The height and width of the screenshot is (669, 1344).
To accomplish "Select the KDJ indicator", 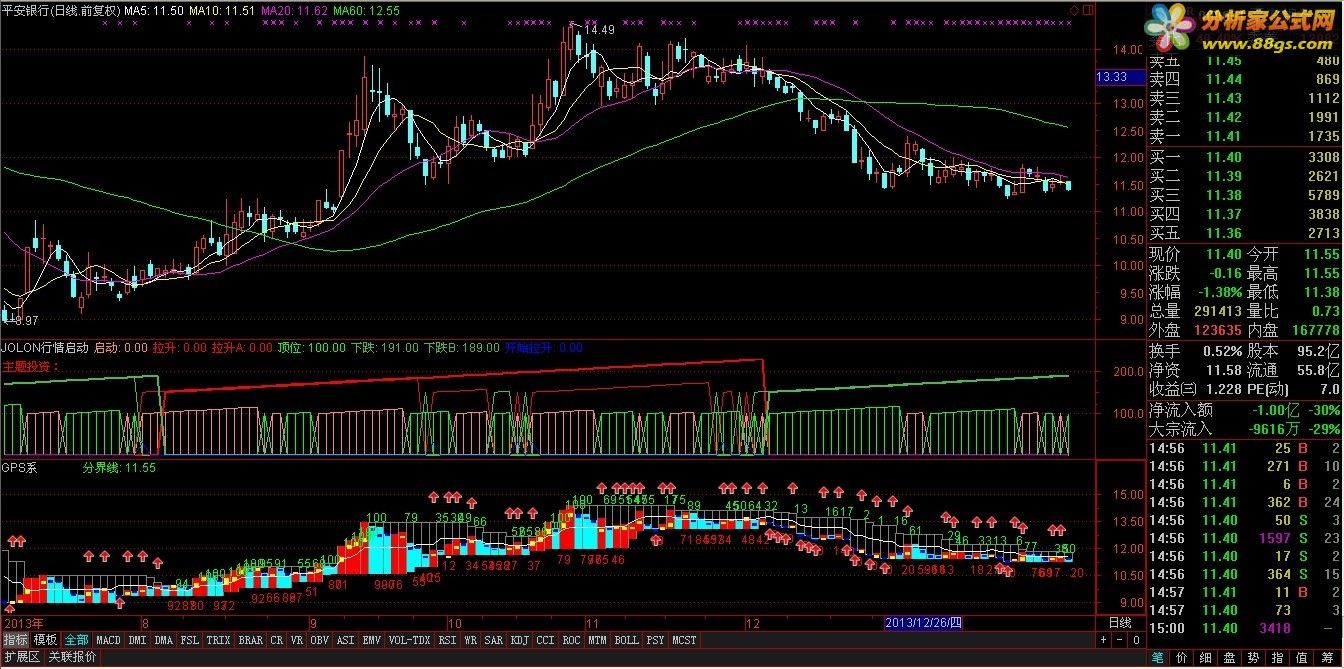I will tap(519, 640).
